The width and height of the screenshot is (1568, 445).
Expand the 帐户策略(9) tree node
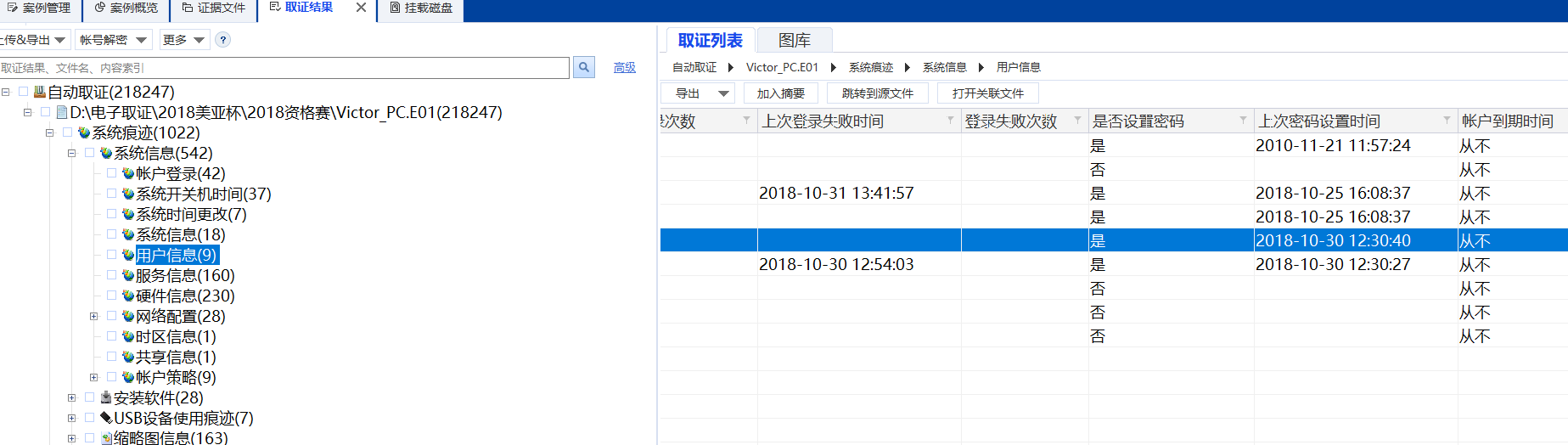(93, 377)
